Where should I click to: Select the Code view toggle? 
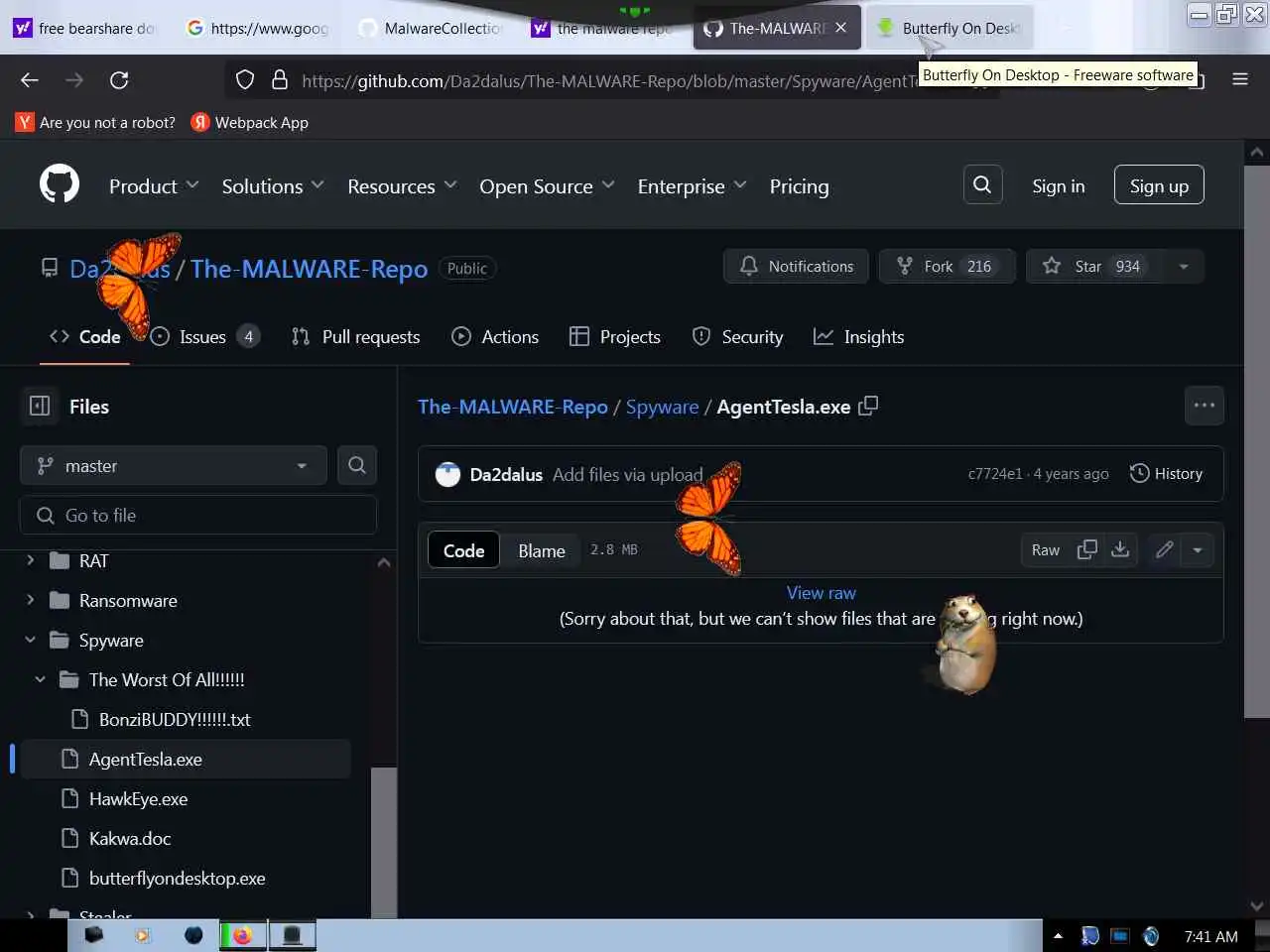pos(463,550)
